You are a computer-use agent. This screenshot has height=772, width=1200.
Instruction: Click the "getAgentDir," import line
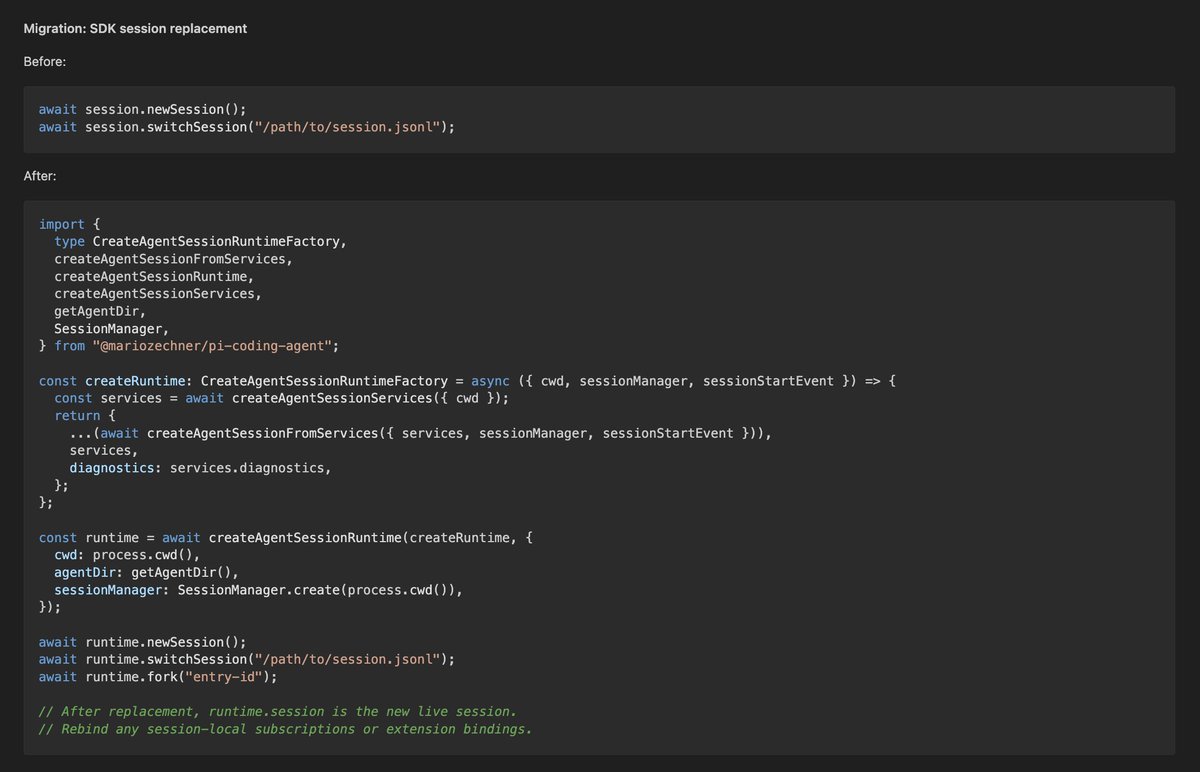[100, 311]
